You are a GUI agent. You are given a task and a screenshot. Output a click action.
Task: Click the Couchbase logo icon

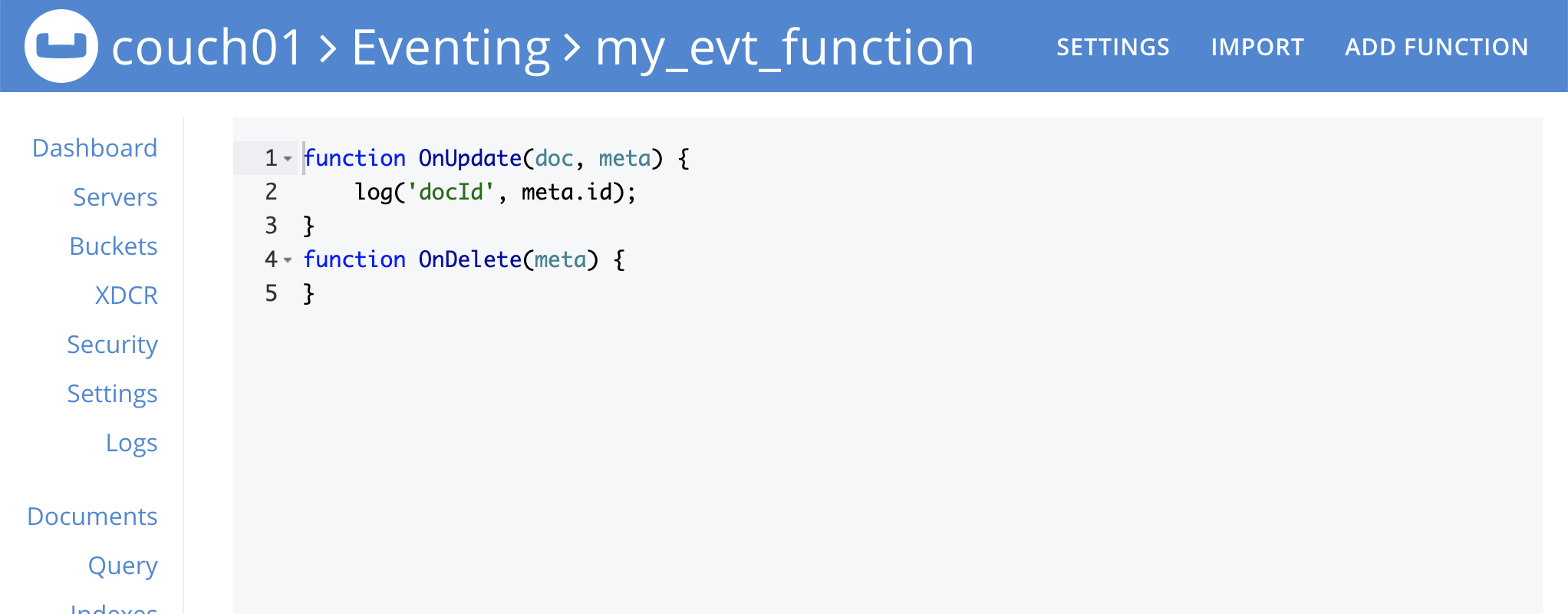tap(61, 46)
